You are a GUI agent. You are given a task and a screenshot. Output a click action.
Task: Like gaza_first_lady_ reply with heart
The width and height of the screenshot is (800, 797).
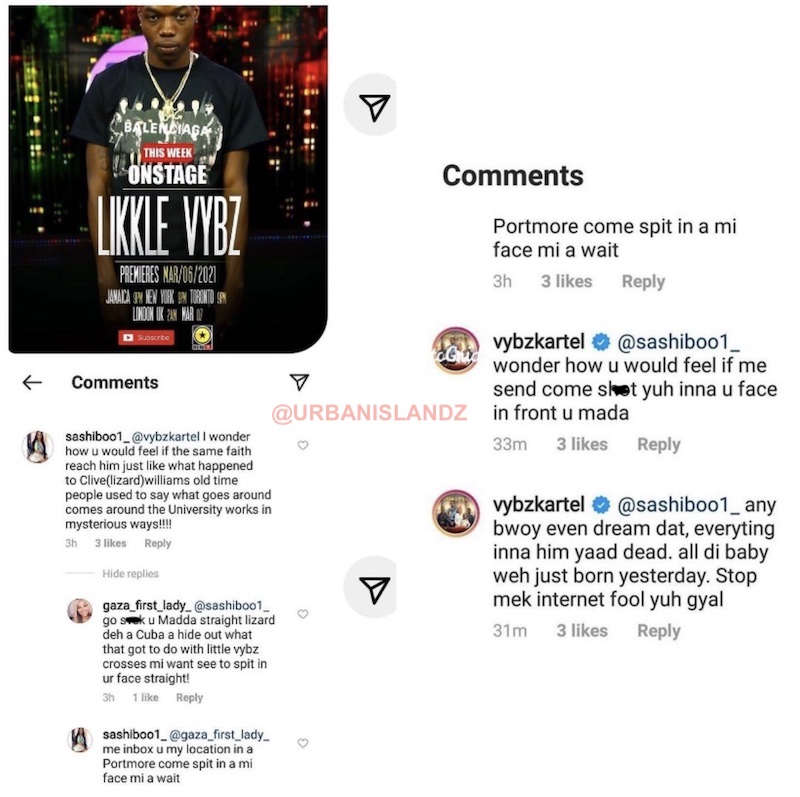pyautogui.click(x=303, y=614)
